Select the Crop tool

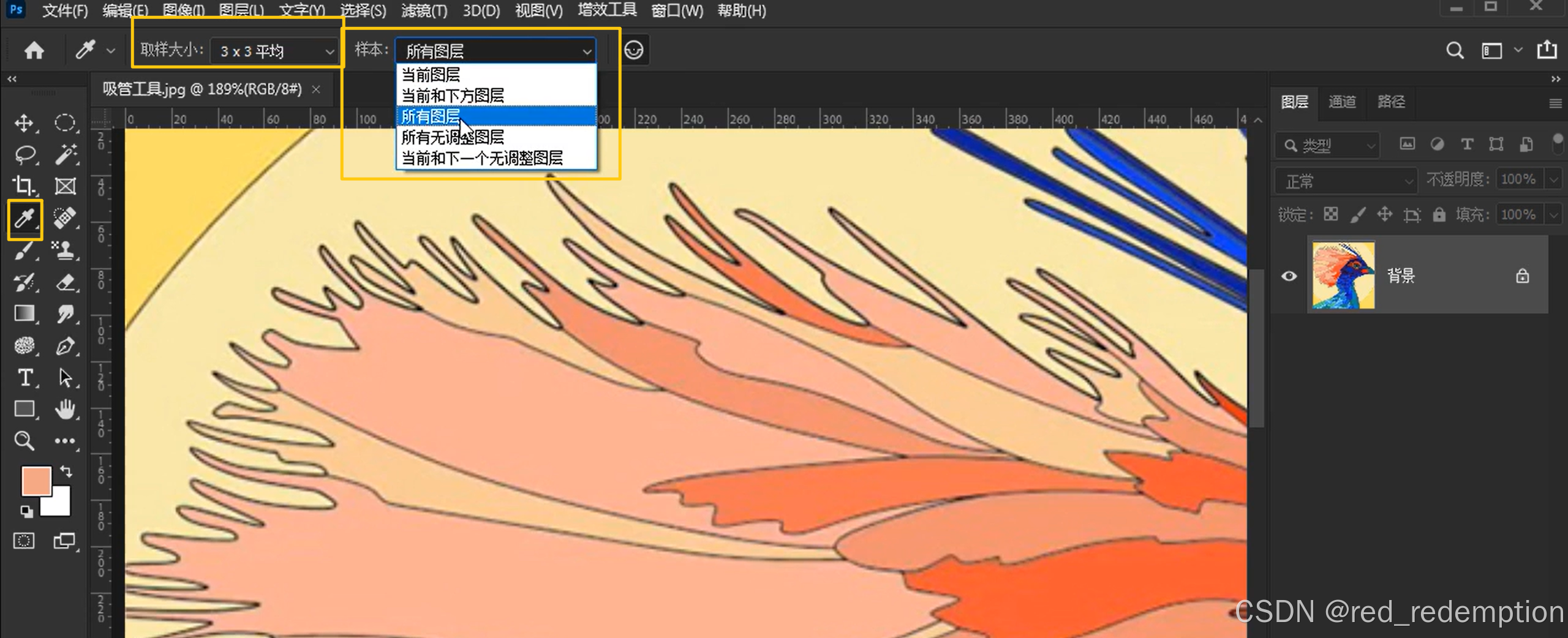tap(24, 186)
